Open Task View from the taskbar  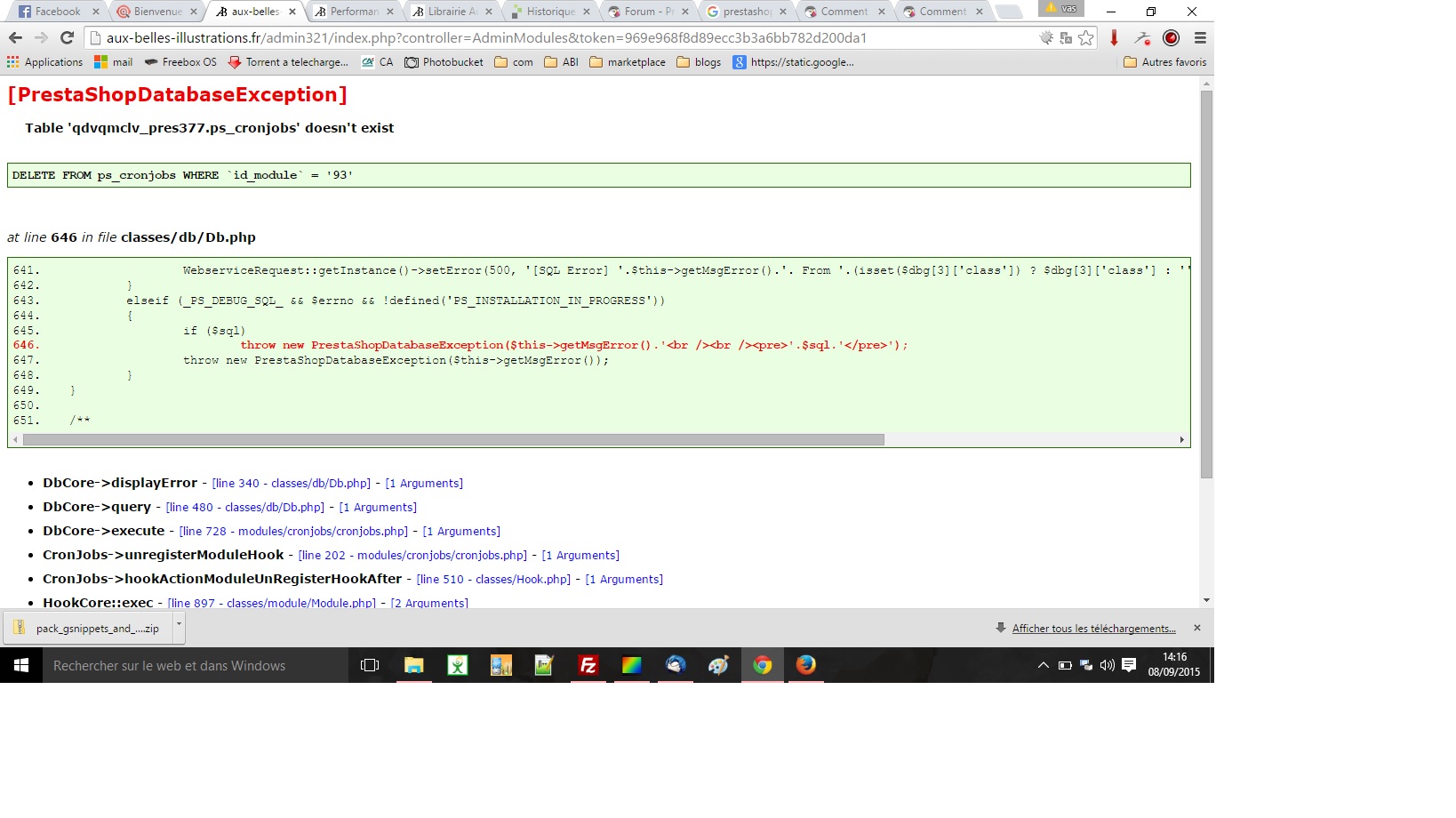click(x=370, y=665)
